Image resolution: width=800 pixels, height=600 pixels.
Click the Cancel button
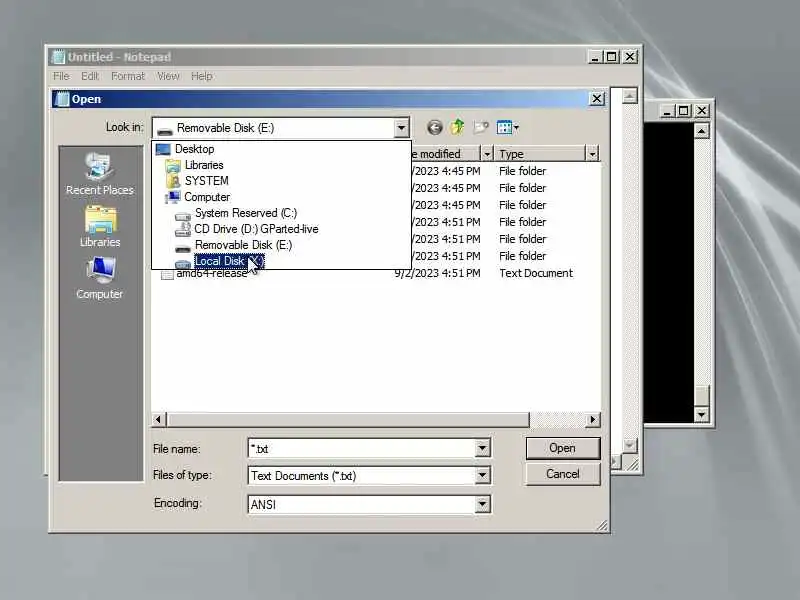pyautogui.click(x=563, y=474)
